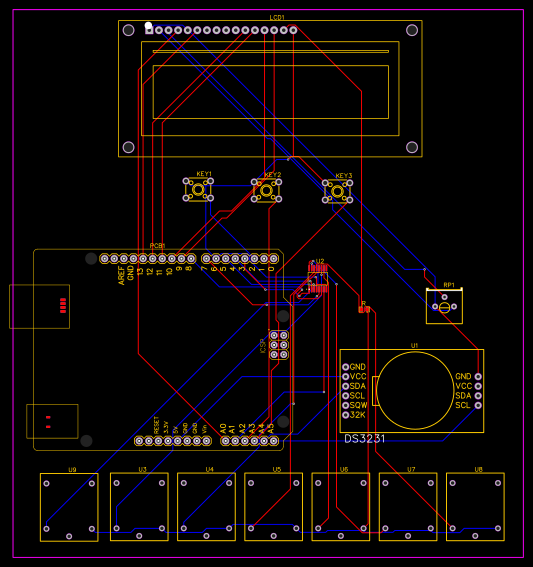533x567 pixels.
Task: Click the RESET pin label on Arduino
Action: click(x=156, y=425)
